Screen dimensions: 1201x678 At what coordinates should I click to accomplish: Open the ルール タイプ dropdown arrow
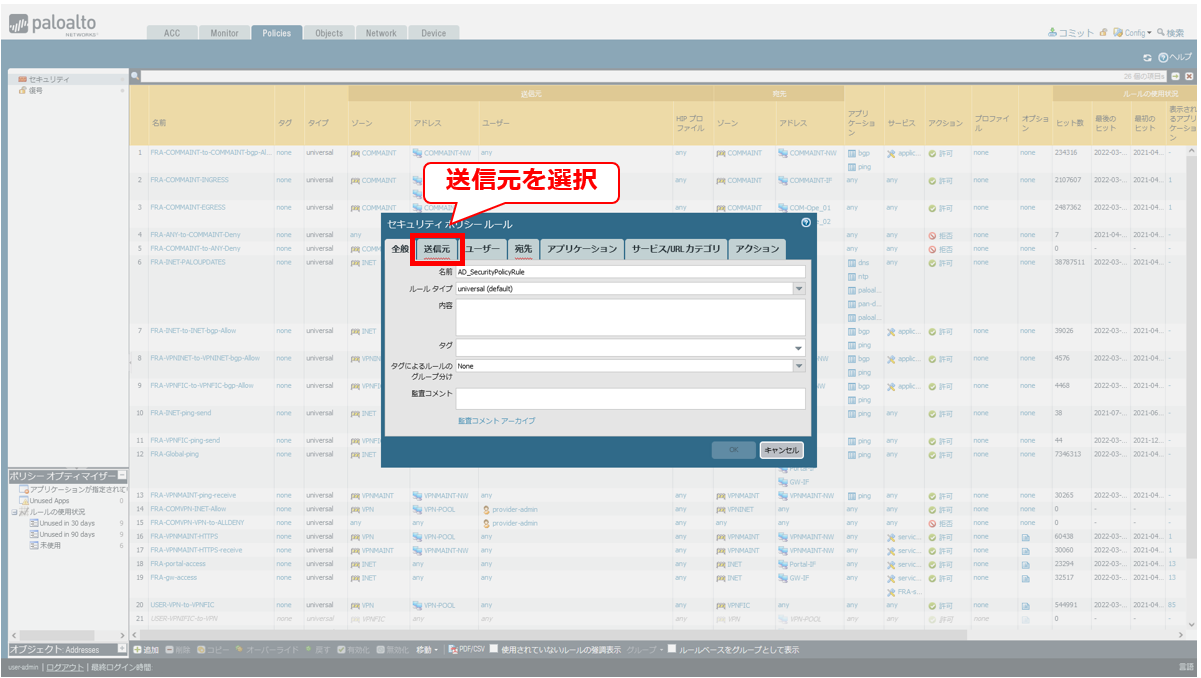(x=799, y=288)
